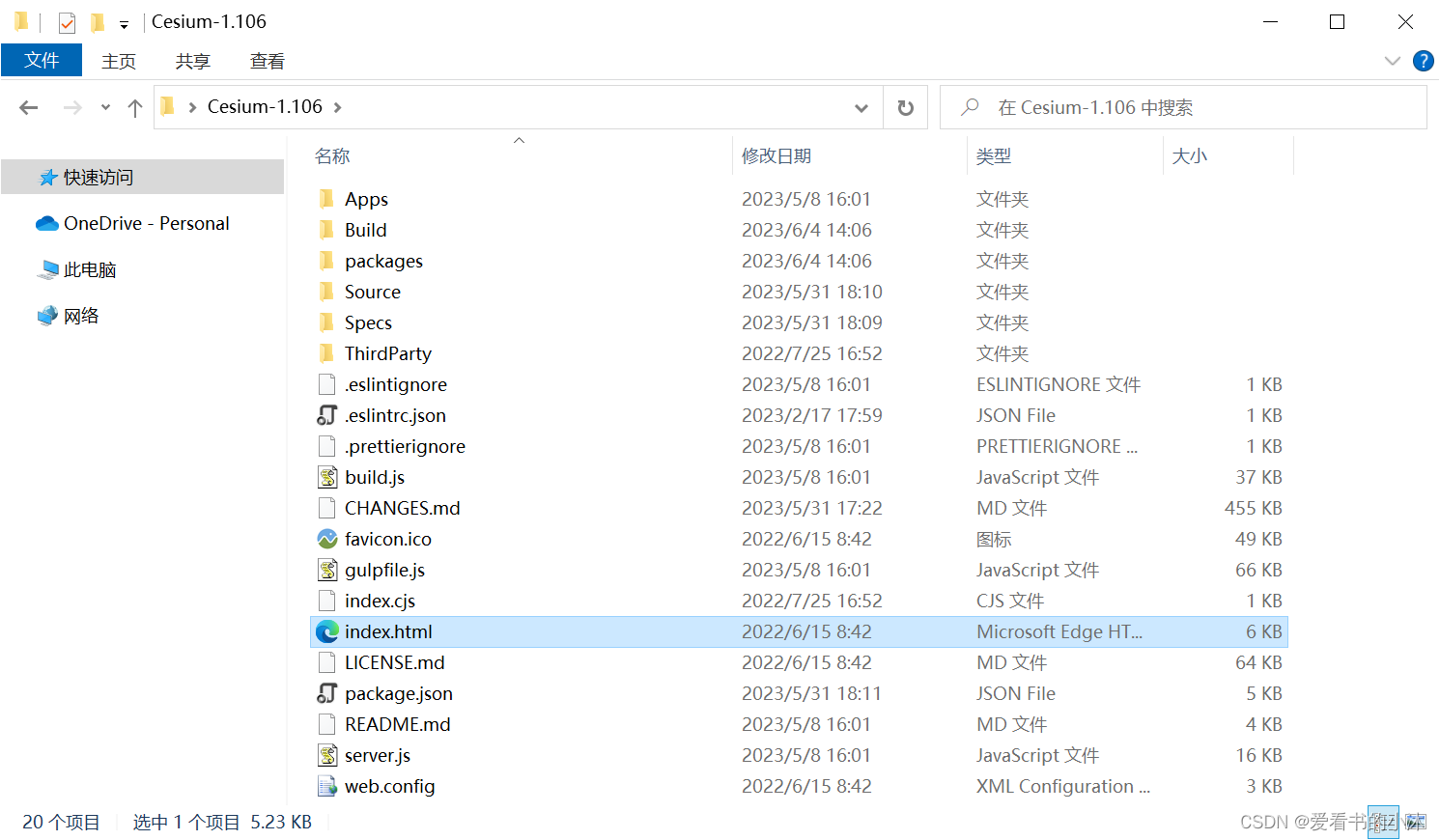Image resolution: width=1440 pixels, height=840 pixels.
Task: Expand the address bar history dropdown
Action: coord(861,108)
